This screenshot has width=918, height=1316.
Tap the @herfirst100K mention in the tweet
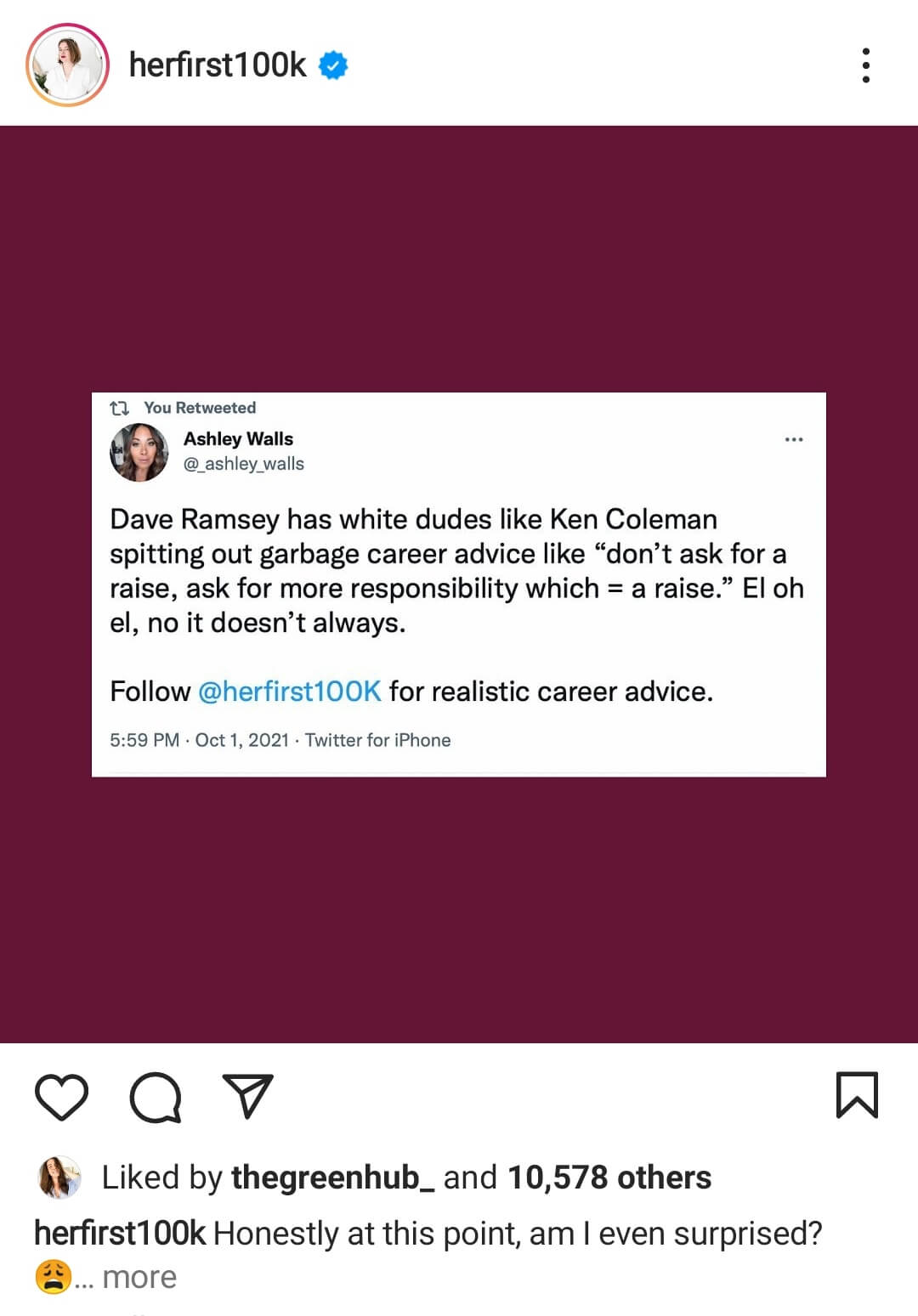[x=289, y=692]
